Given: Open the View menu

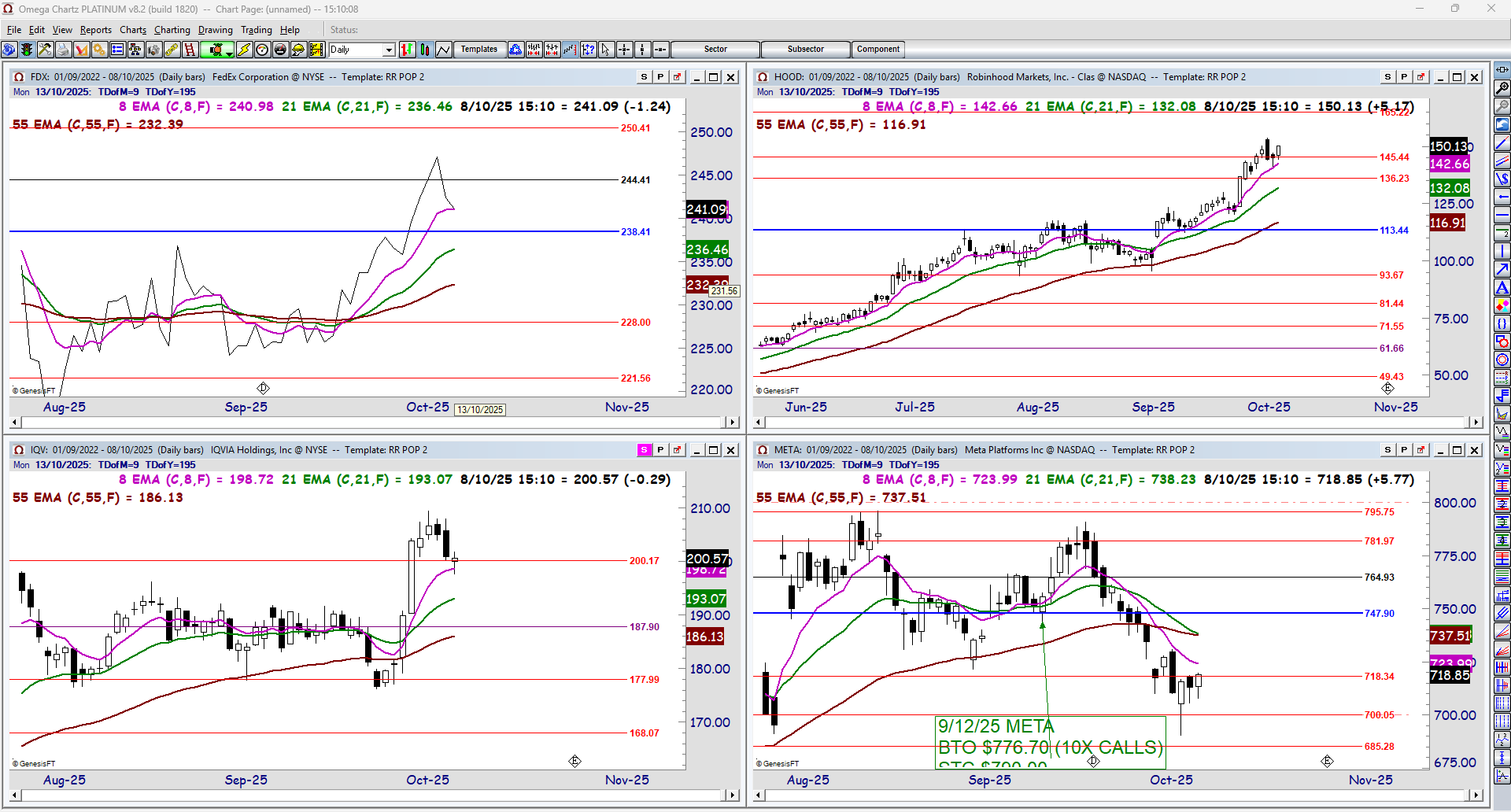Looking at the screenshot, I should click(62, 30).
